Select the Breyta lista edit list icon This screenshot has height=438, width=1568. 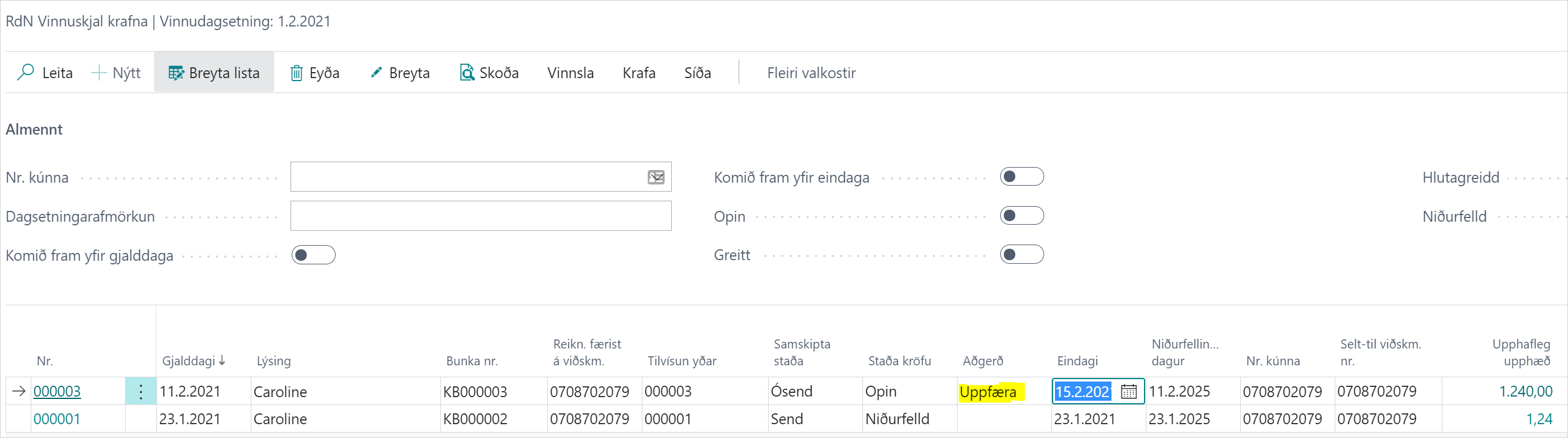click(x=176, y=73)
